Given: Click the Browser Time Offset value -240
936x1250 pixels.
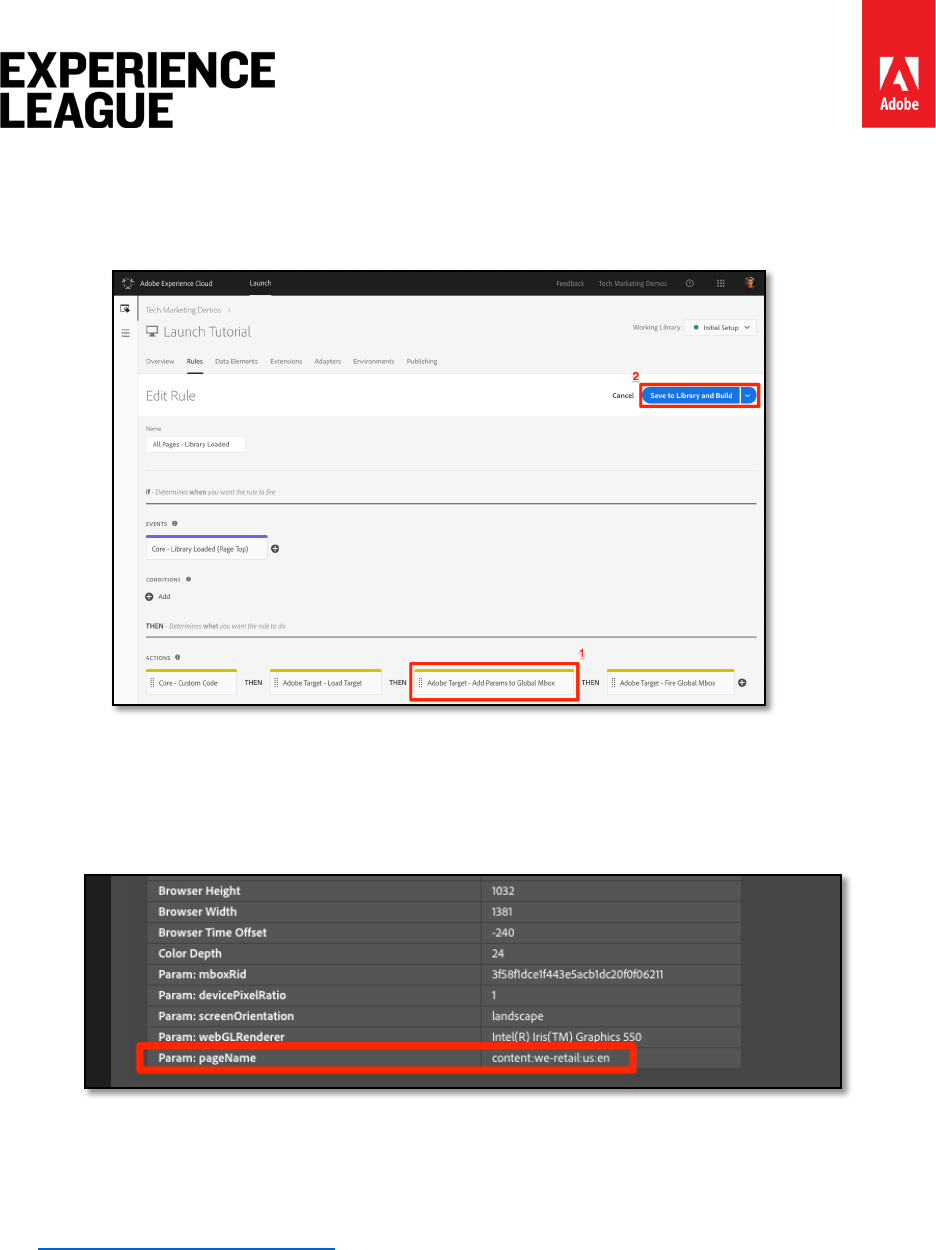Looking at the screenshot, I should click(505, 933).
